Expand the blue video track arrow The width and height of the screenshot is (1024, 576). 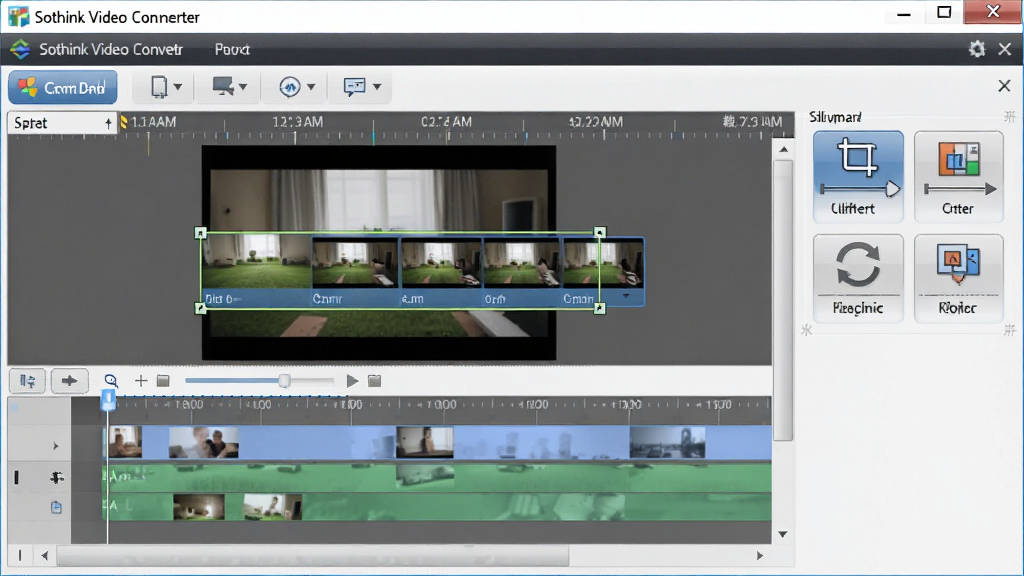pos(56,446)
